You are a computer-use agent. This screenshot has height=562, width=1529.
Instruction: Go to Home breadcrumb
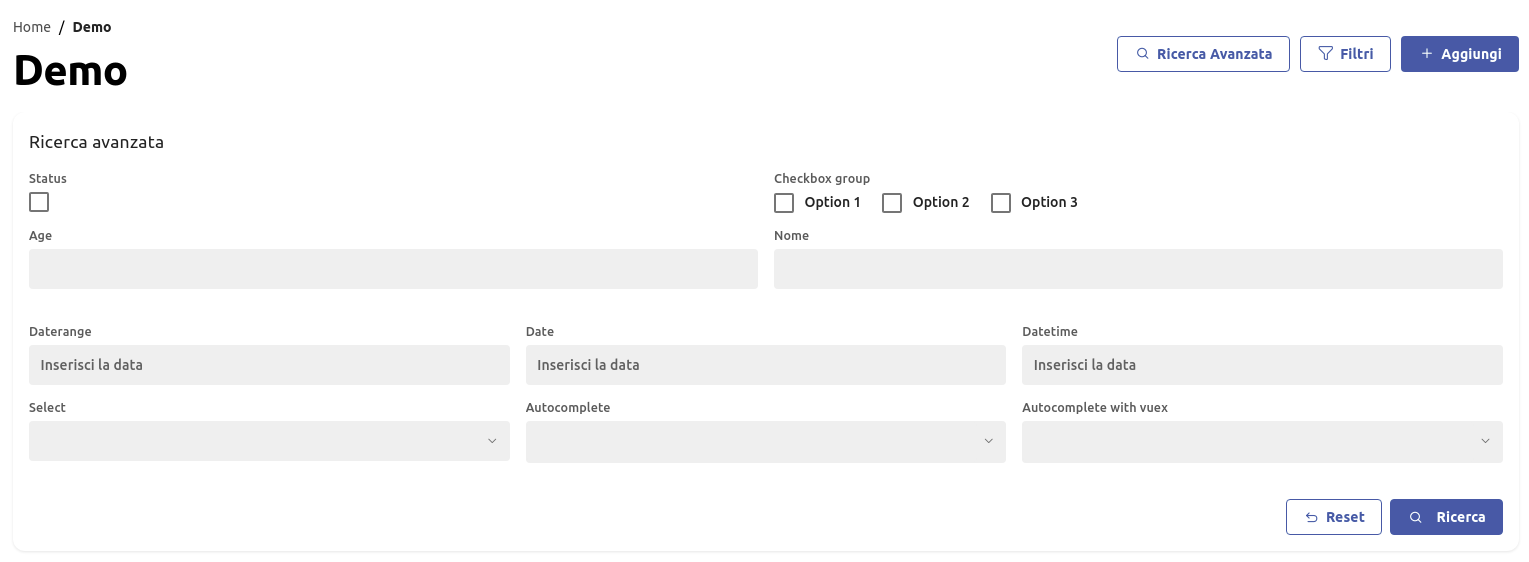pyautogui.click(x=32, y=27)
